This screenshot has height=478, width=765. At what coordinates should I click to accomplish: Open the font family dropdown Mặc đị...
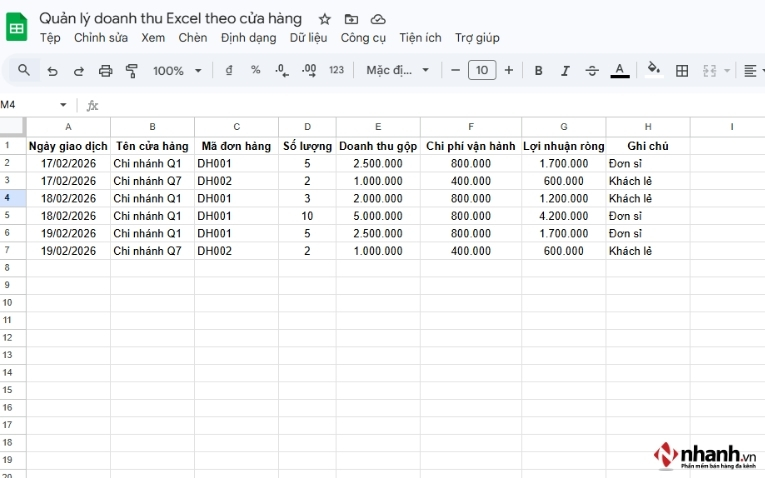(398, 70)
